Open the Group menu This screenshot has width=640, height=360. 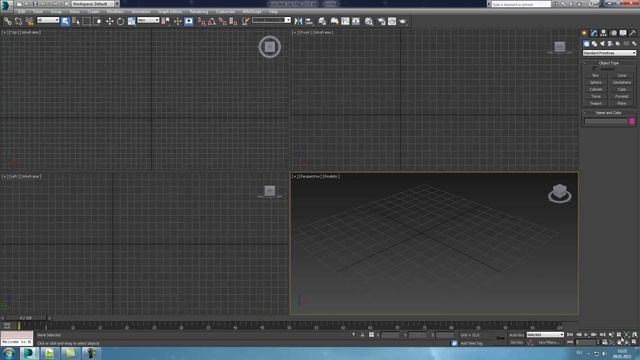(x=56, y=12)
